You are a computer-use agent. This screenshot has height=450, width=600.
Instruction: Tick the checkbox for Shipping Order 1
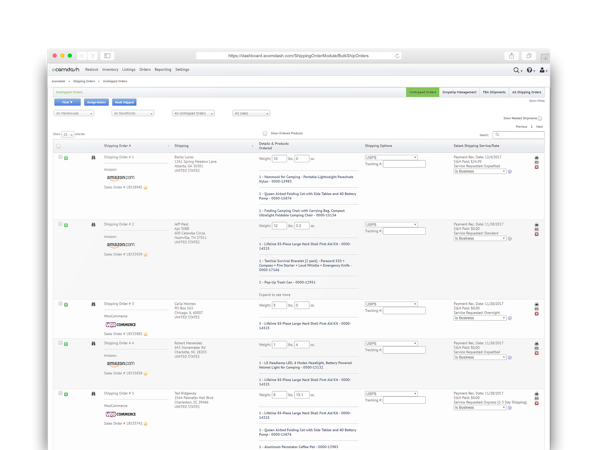(x=60, y=157)
